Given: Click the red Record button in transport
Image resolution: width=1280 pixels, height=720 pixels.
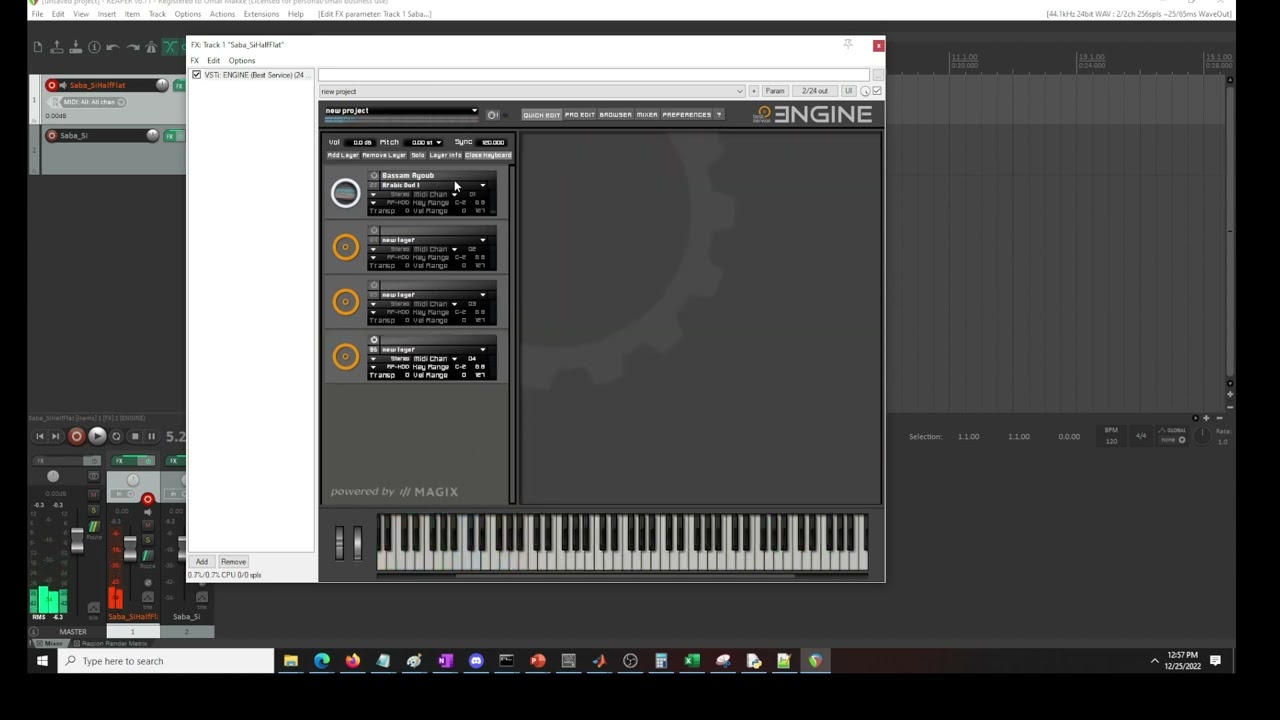Looking at the screenshot, I should pos(76,436).
